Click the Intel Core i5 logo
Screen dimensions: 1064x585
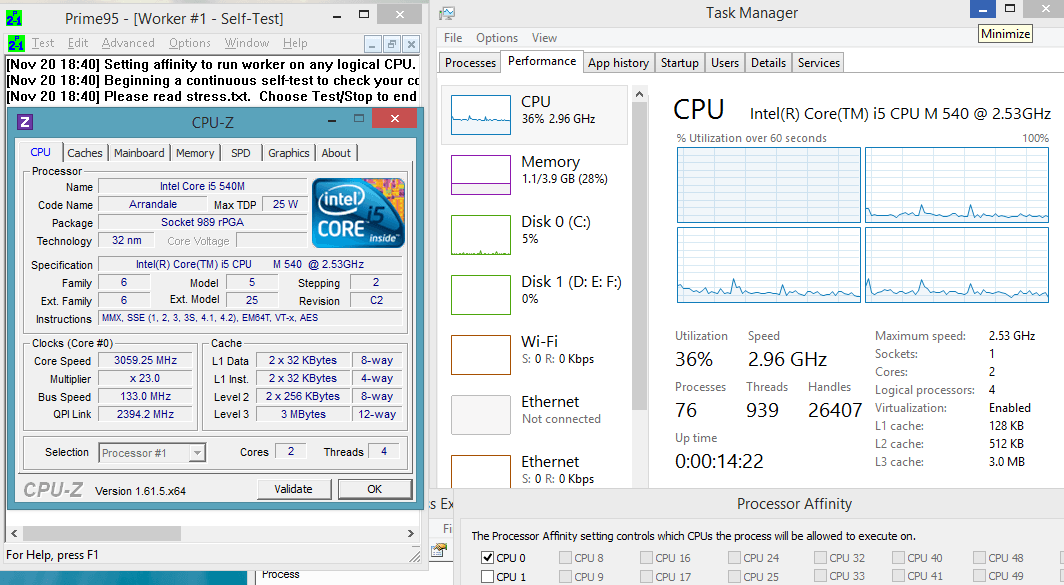click(358, 213)
